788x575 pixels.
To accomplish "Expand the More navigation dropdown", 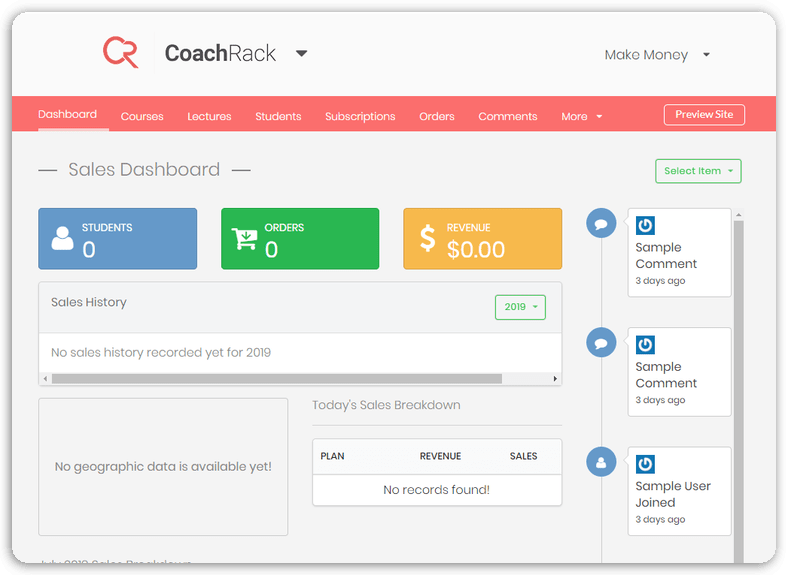I will coord(581,117).
